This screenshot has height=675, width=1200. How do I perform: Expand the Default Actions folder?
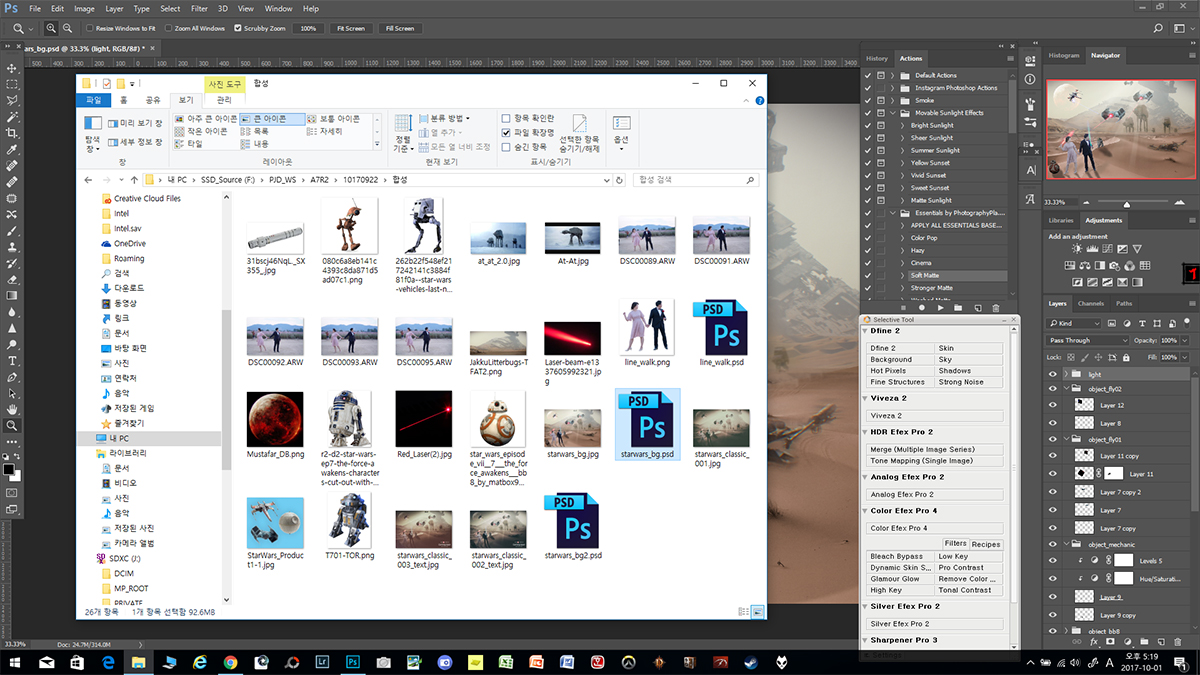892,75
